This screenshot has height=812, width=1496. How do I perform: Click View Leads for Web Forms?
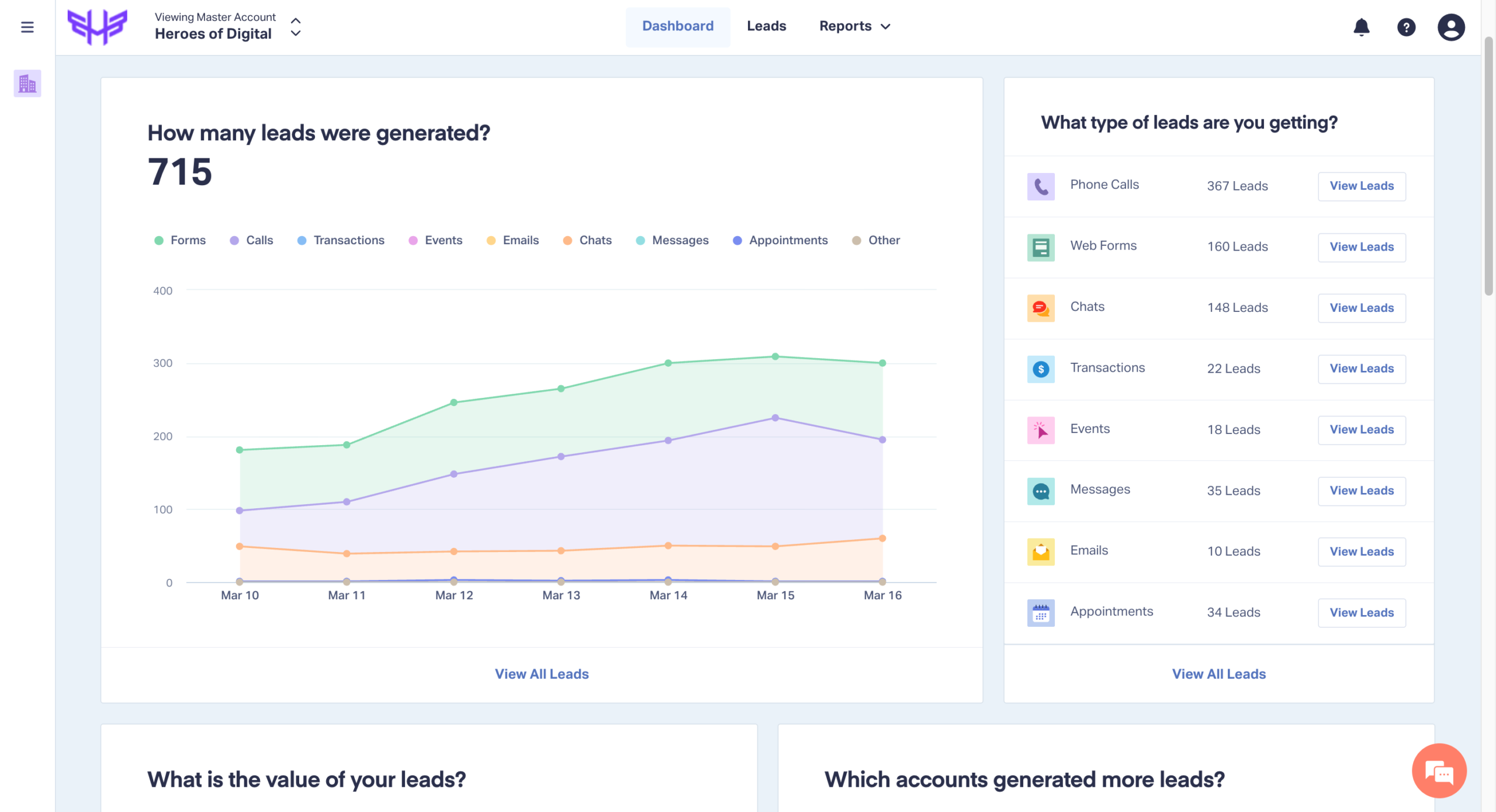[x=1361, y=247]
